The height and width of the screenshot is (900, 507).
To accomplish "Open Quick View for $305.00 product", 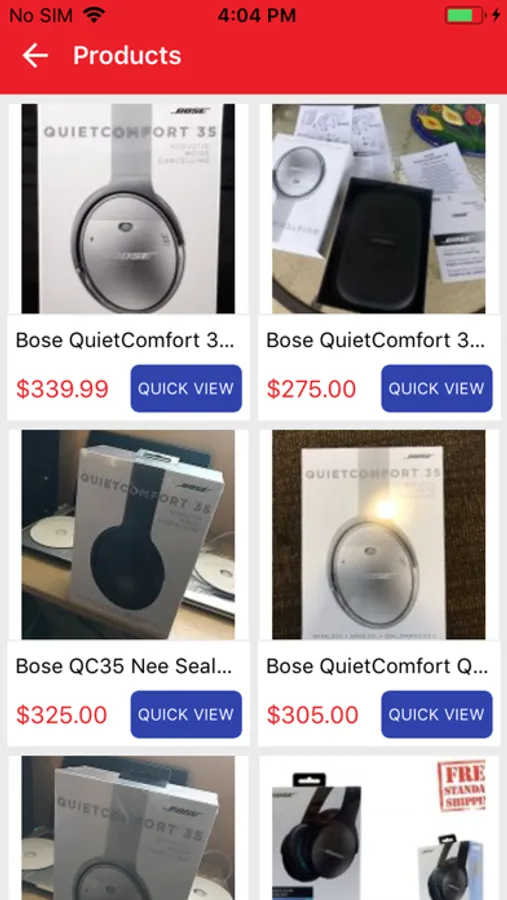I will coord(437,714).
